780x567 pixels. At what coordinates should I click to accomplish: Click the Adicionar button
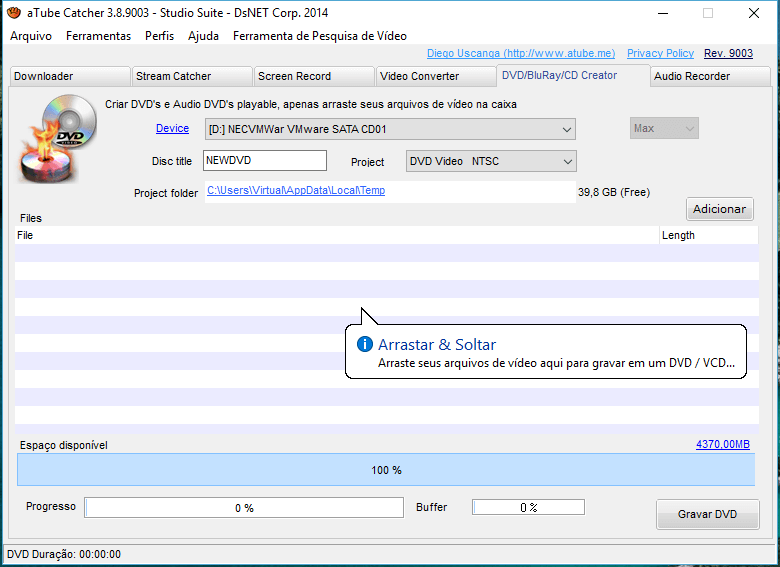coord(719,209)
